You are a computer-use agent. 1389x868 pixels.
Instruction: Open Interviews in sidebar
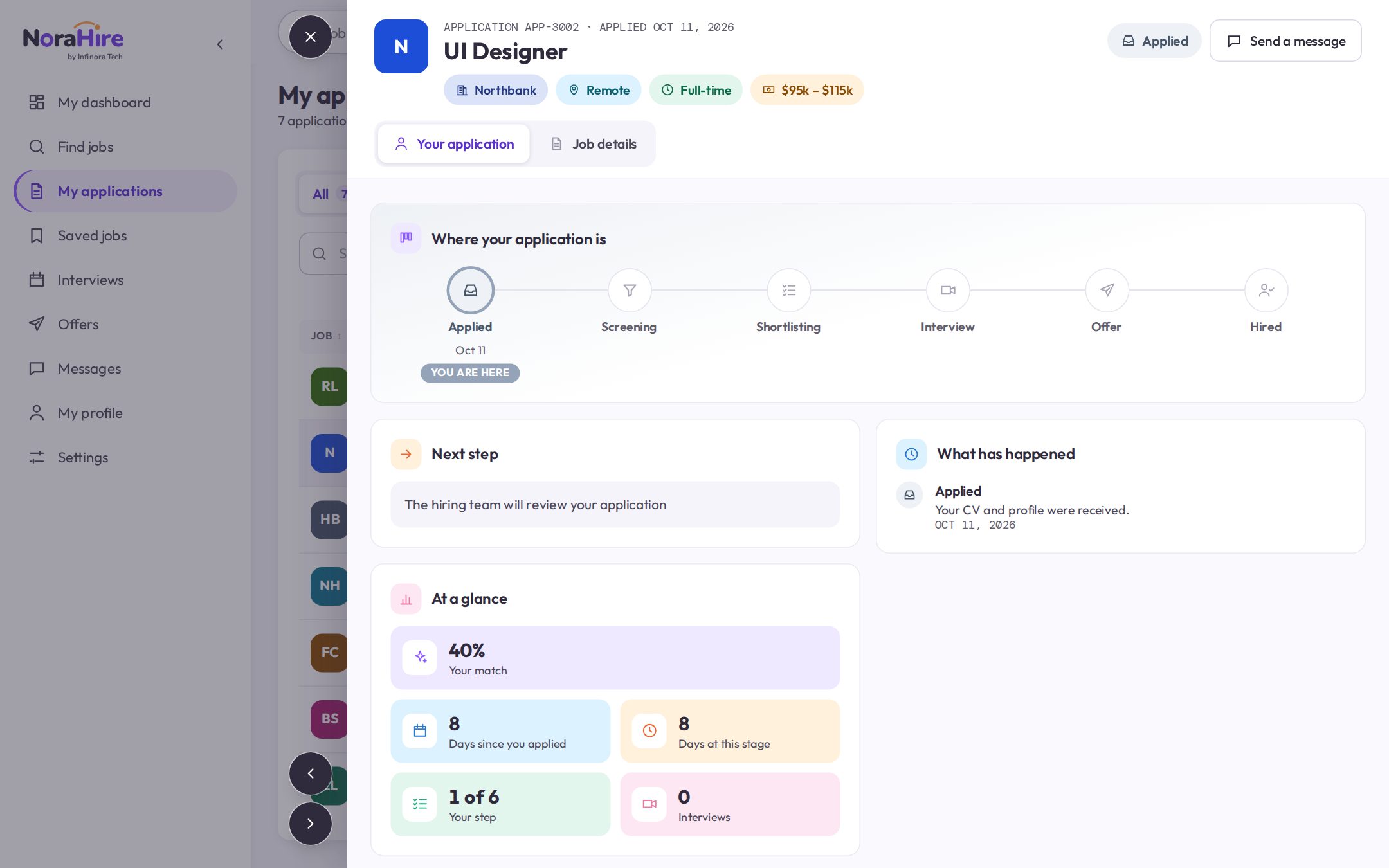point(125,280)
